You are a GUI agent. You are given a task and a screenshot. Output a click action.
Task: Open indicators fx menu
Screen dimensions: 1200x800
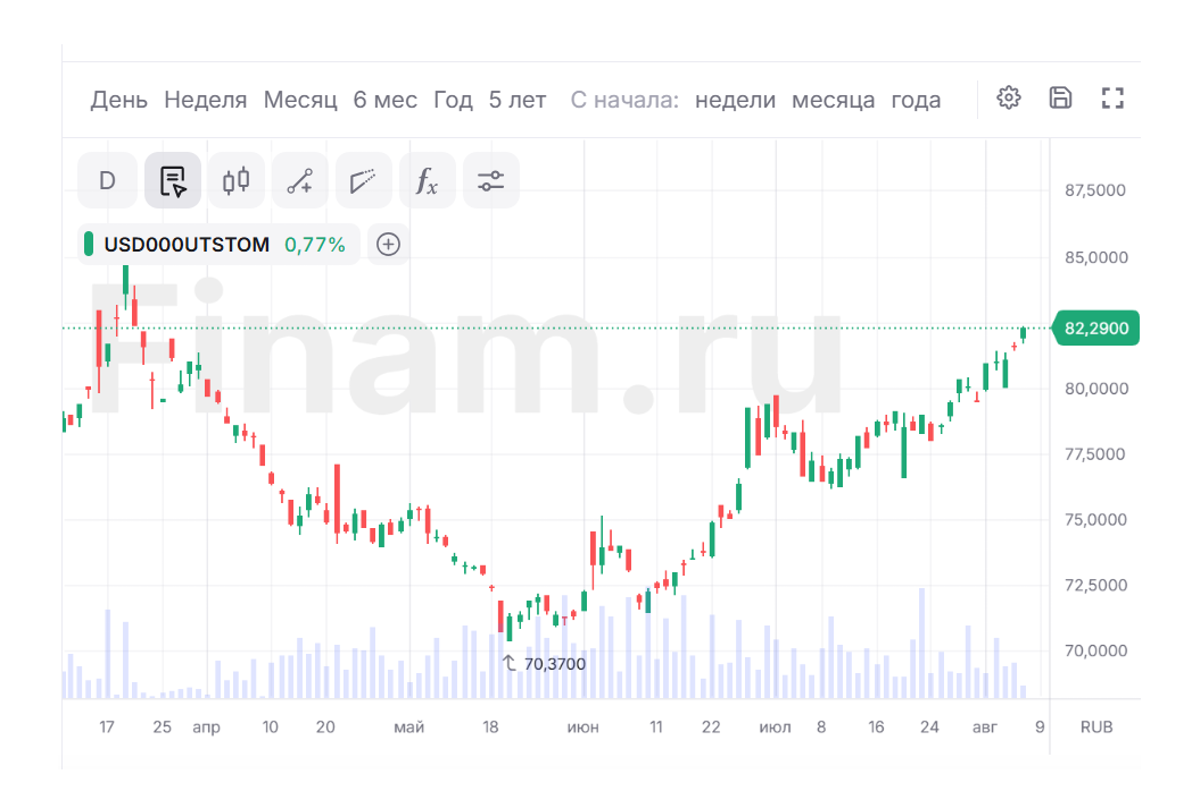pos(427,181)
